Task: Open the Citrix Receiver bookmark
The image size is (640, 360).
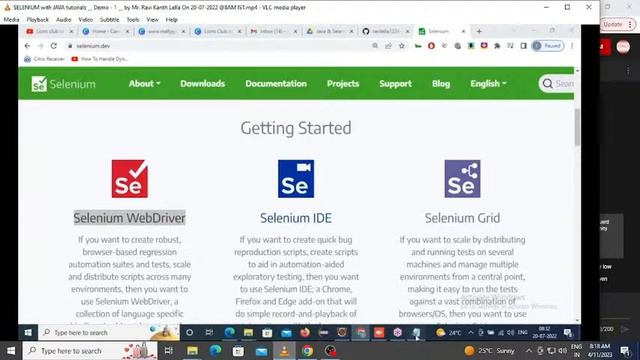Action: tap(44, 59)
